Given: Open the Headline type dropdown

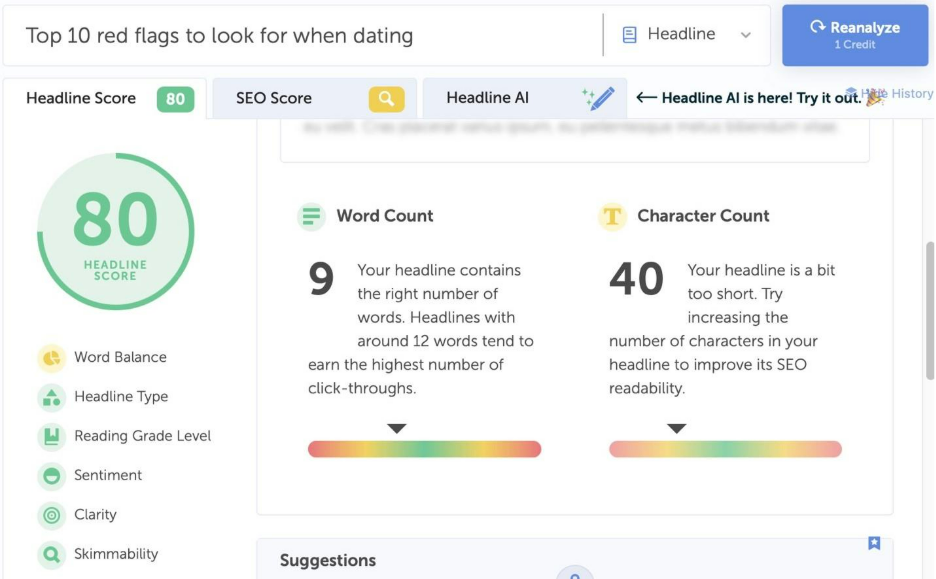Looking at the screenshot, I should (687, 35).
